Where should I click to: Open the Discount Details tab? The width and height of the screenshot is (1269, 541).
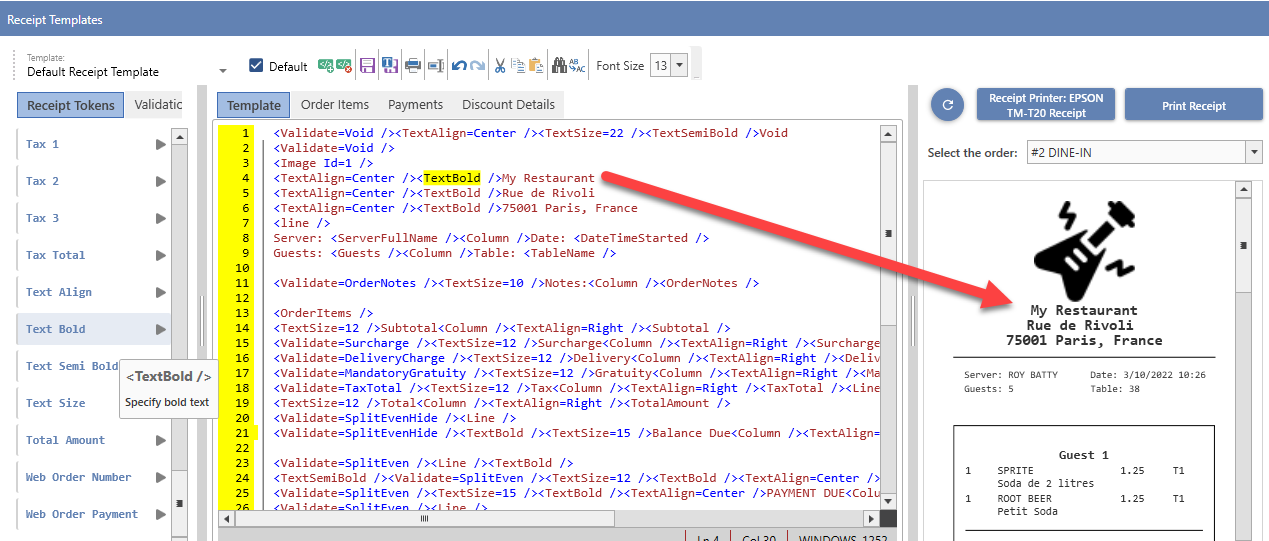point(508,104)
